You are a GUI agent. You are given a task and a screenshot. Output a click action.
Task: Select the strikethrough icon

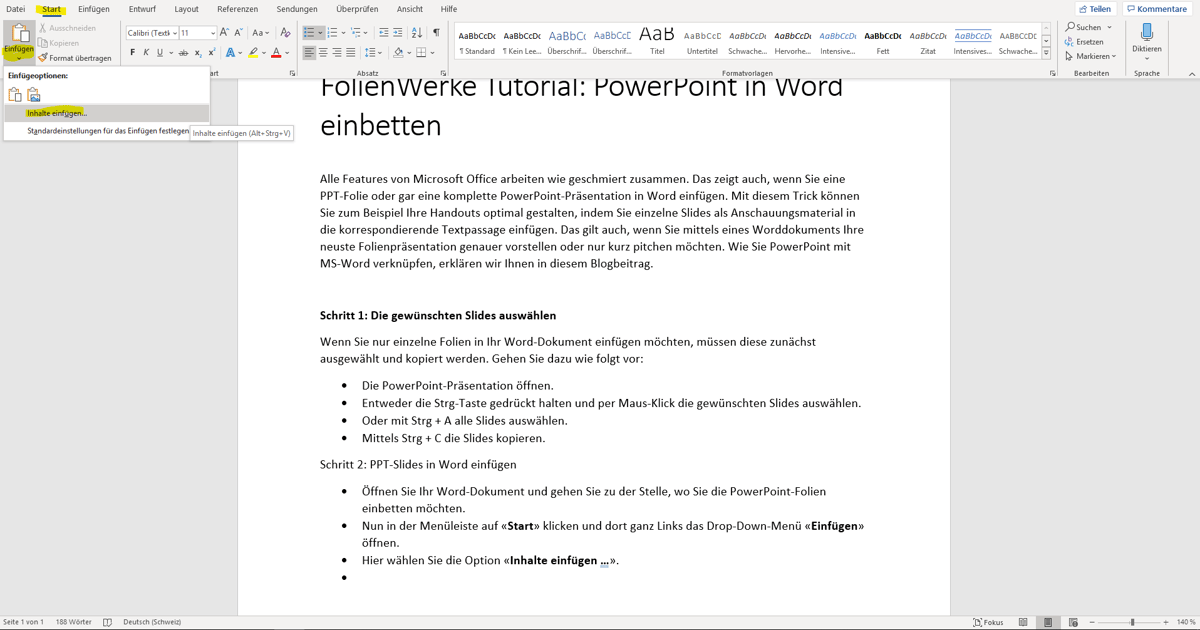coord(183,51)
